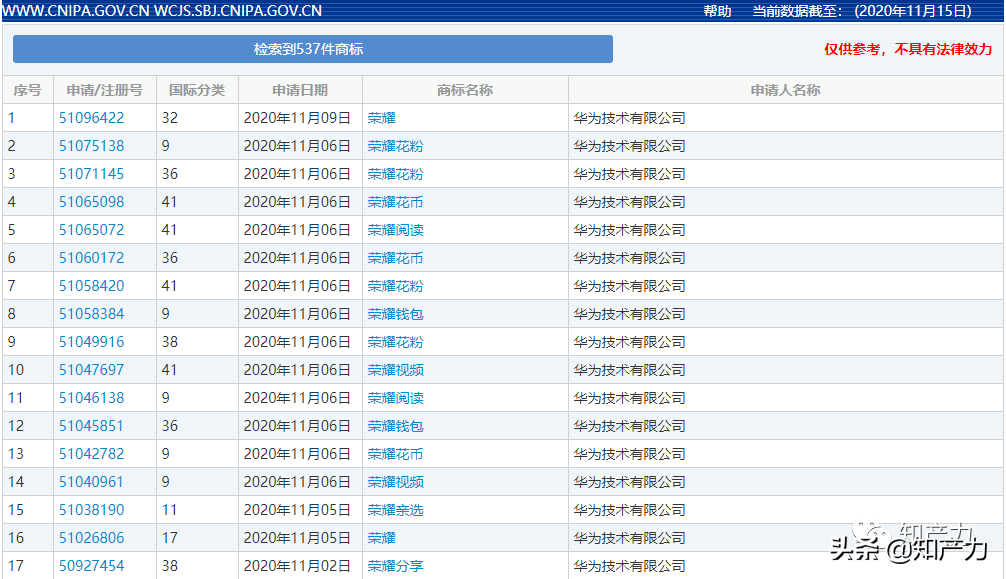Open trademark 荣耀花币 in row 6
This screenshot has height=579, width=1006.
click(x=395, y=258)
